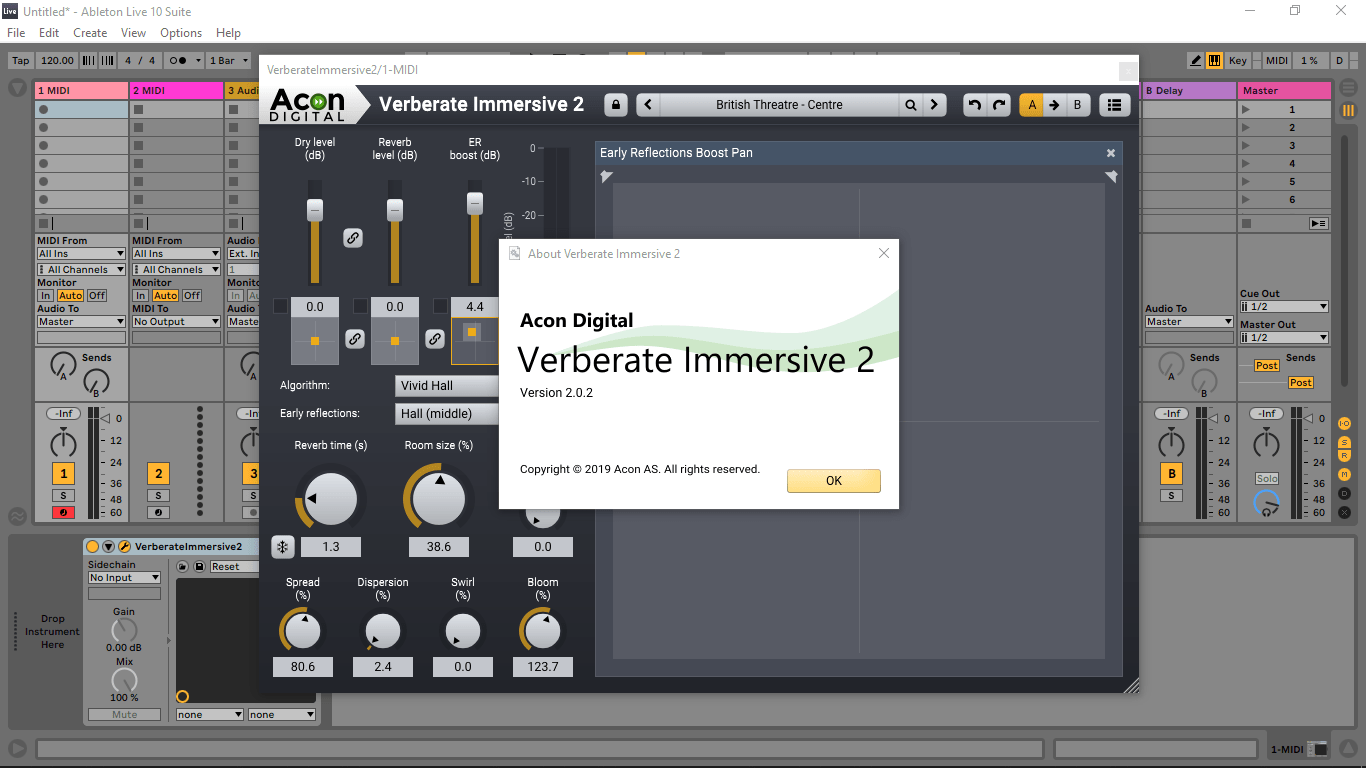Click the ER boost slider handle
The width and height of the screenshot is (1366, 768).
click(475, 203)
